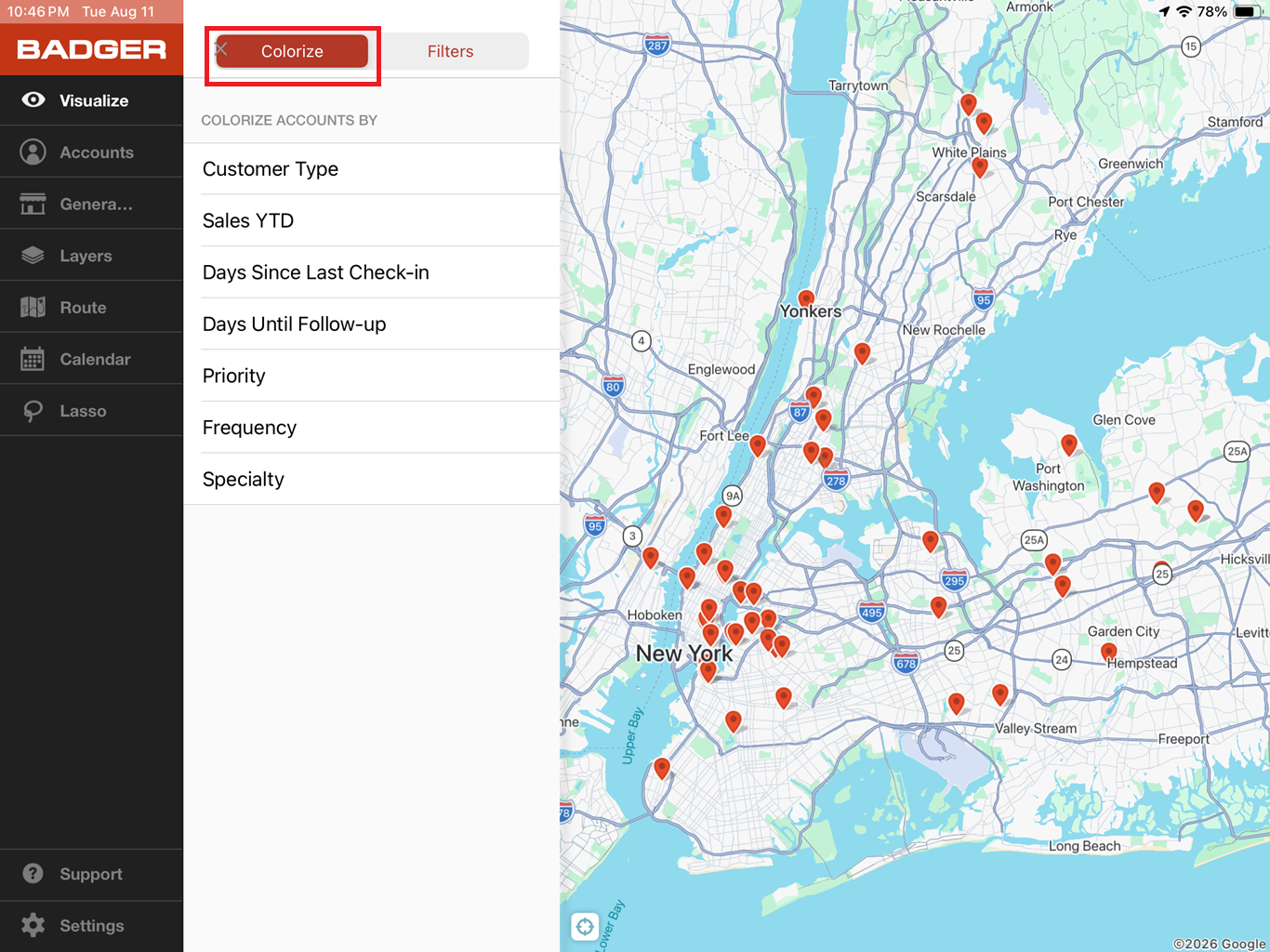
Task: Tap the location arrow in status bar
Action: pyautogui.click(x=1164, y=12)
